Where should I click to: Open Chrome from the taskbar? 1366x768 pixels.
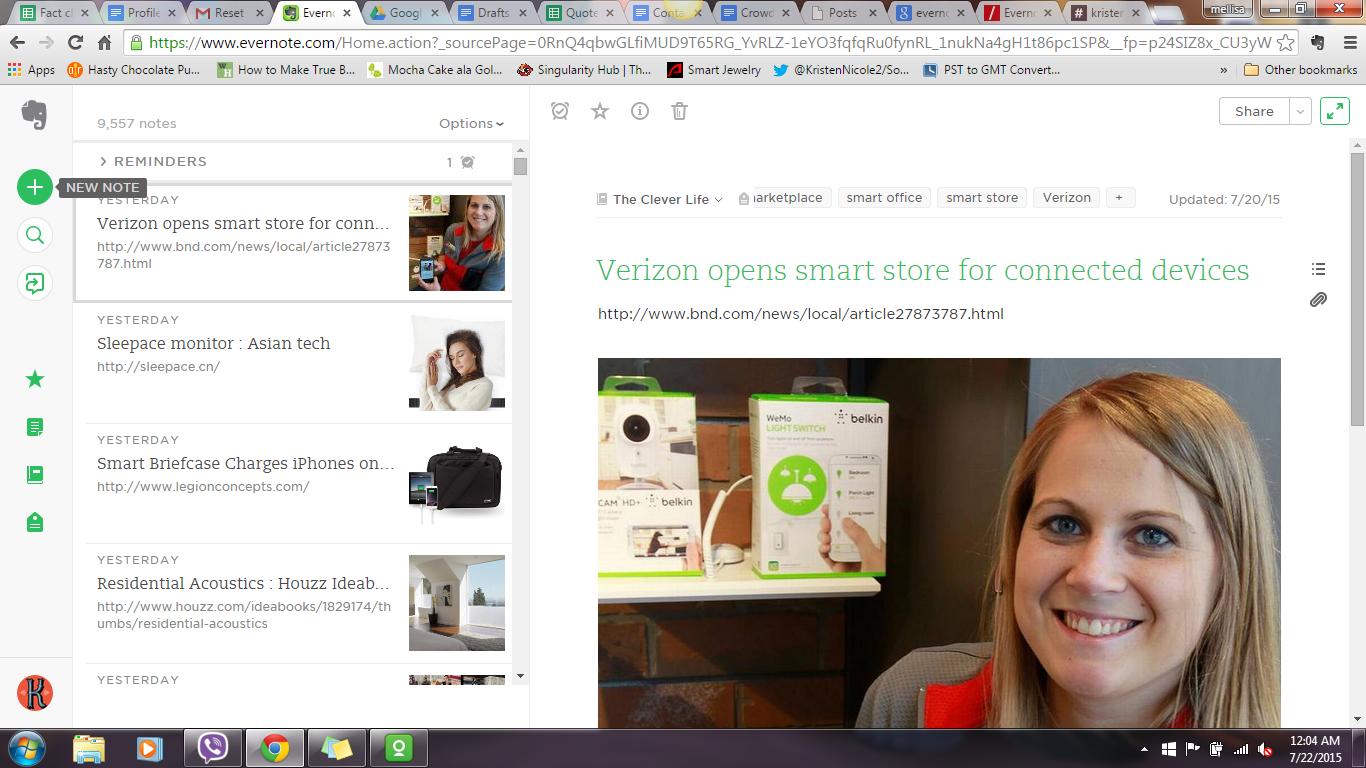click(x=275, y=748)
